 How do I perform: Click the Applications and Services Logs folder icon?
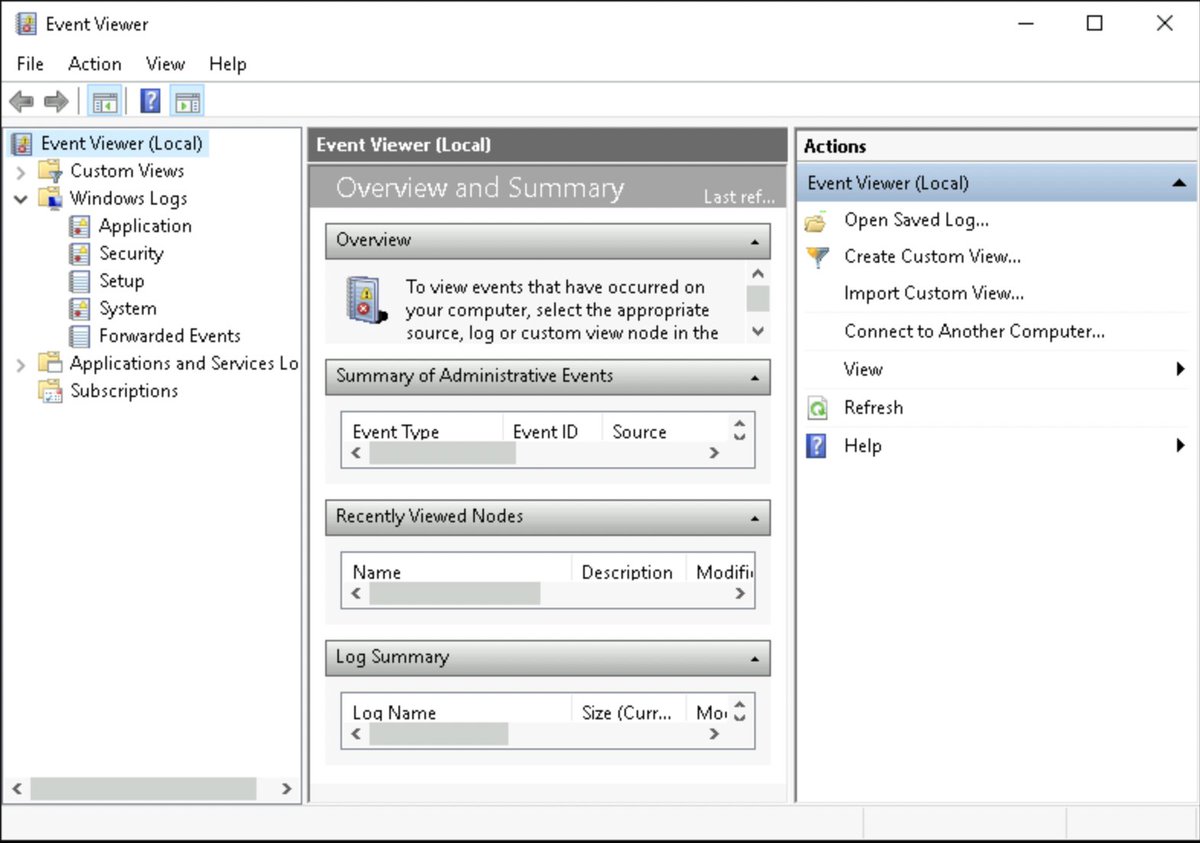pyautogui.click(x=51, y=363)
